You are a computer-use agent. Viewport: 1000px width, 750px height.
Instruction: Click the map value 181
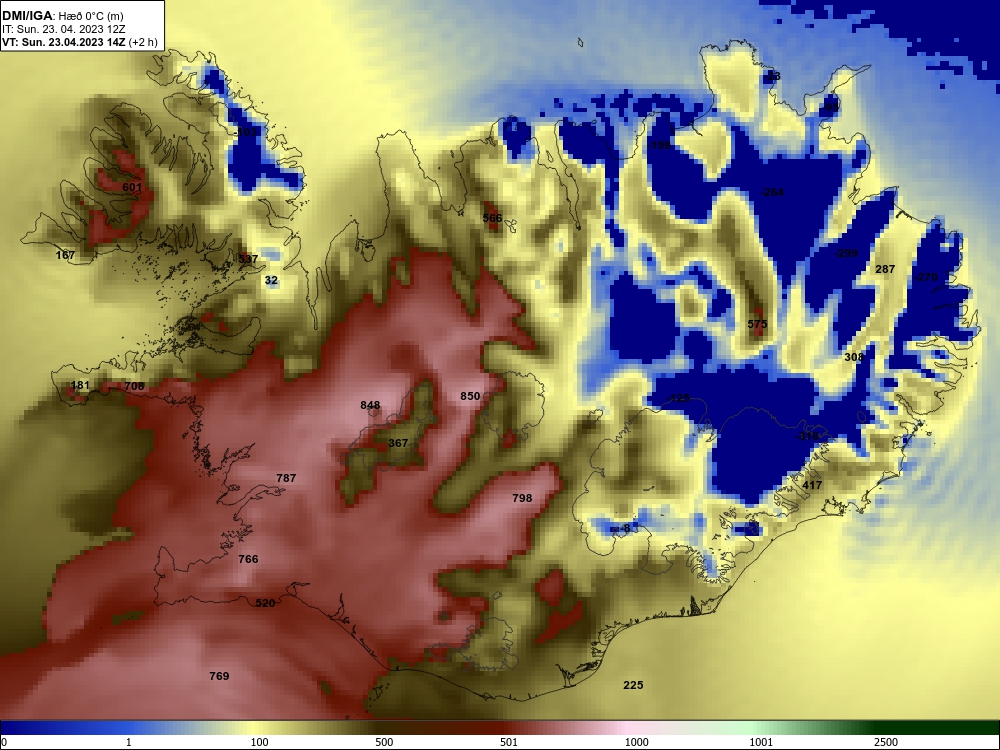coord(80,385)
